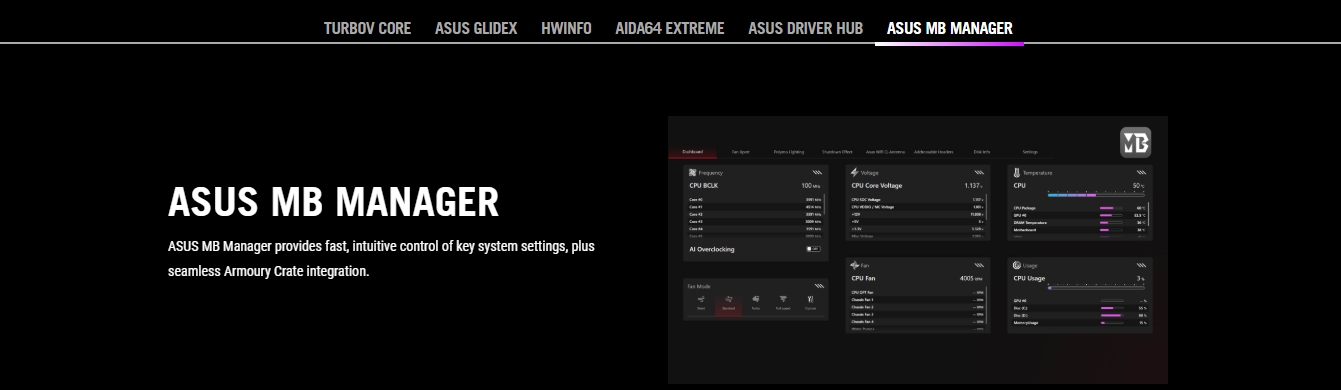Click the MB logo icon in the preview
The image size is (1341, 390).
click(1135, 143)
